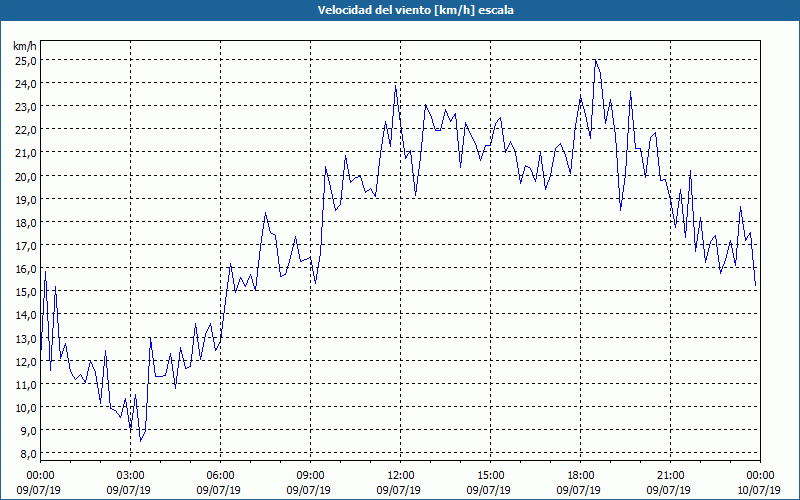Click the 12,0 axis value

[25, 361]
